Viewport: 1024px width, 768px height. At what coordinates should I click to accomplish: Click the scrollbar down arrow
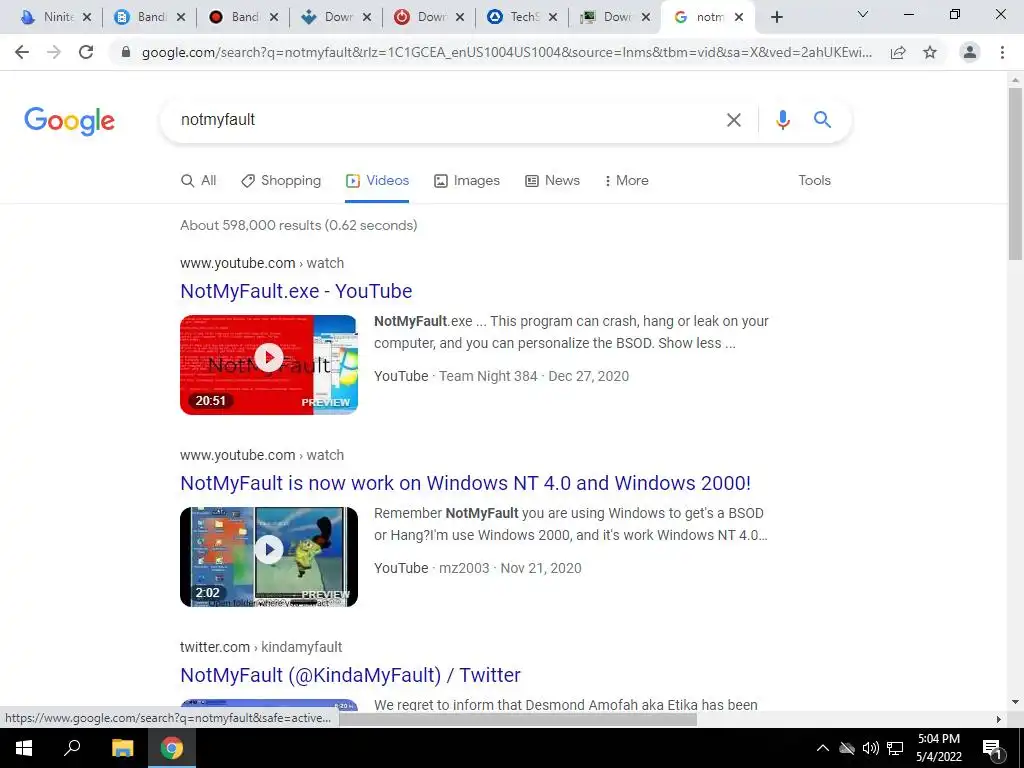tap(1015, 703)
